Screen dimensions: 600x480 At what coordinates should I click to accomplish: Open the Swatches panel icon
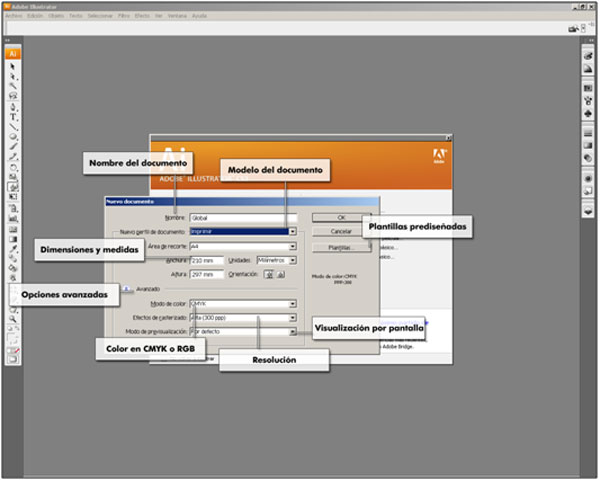[588, 88]
